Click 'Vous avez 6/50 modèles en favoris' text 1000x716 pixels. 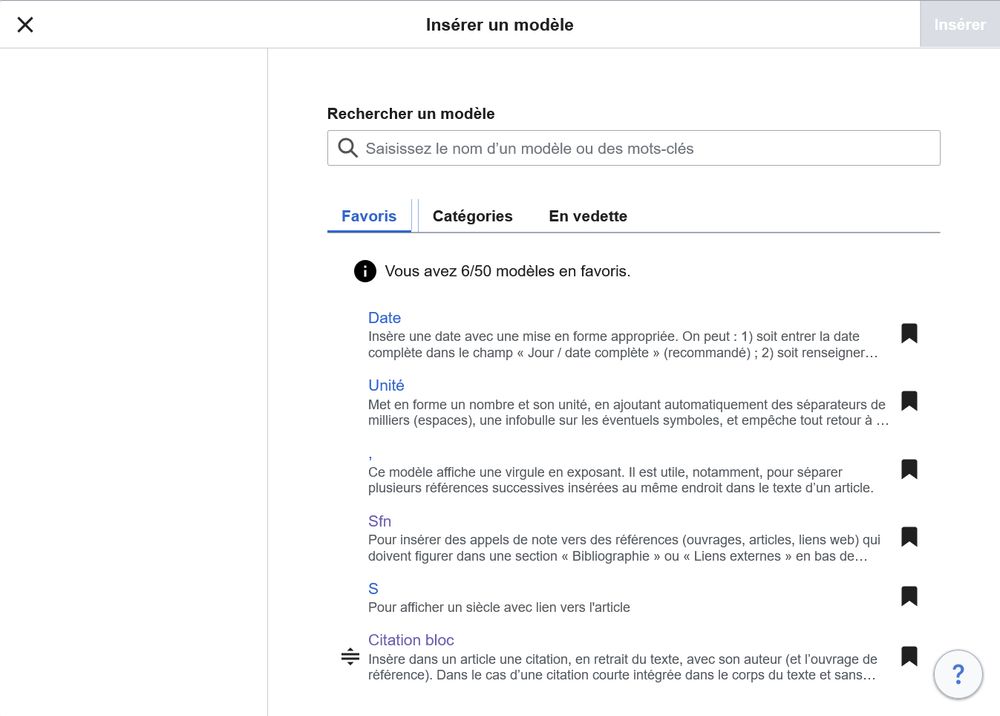[507, 271]
